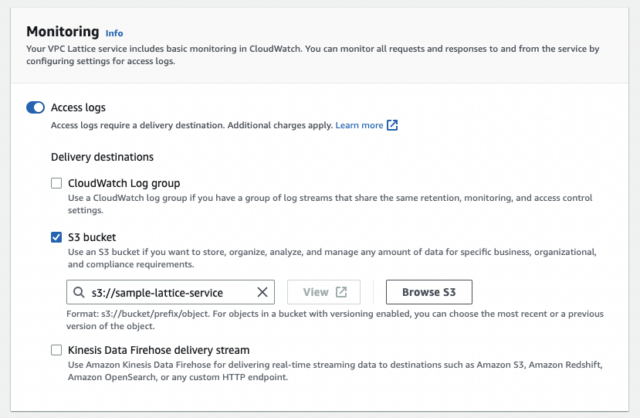
Task: Click the S3 bucket label text
Action: (92, 237)
